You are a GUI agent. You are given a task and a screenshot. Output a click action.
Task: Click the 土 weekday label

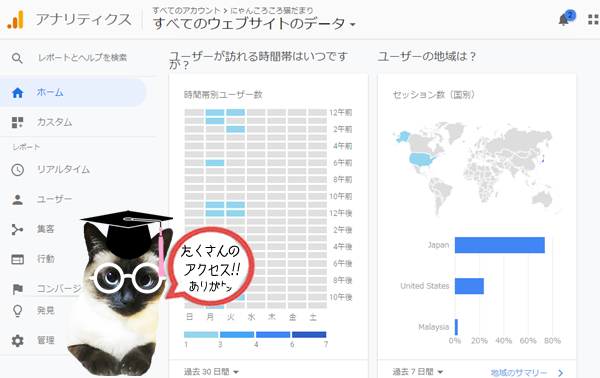pyautogui.click(x=313, y=317)
